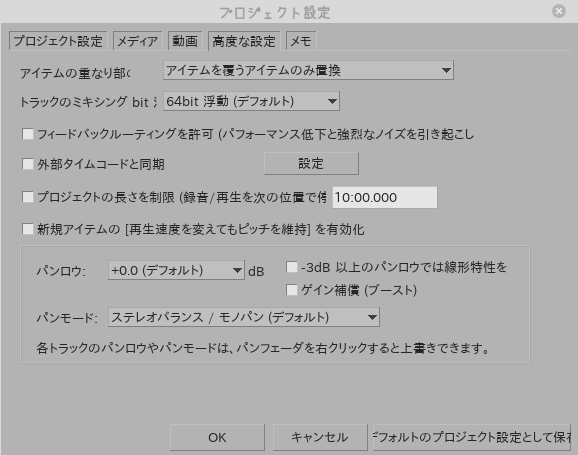Click the アイテムの重なり部 label
Viewport: 578px width, 455px height.
point(75,73)
